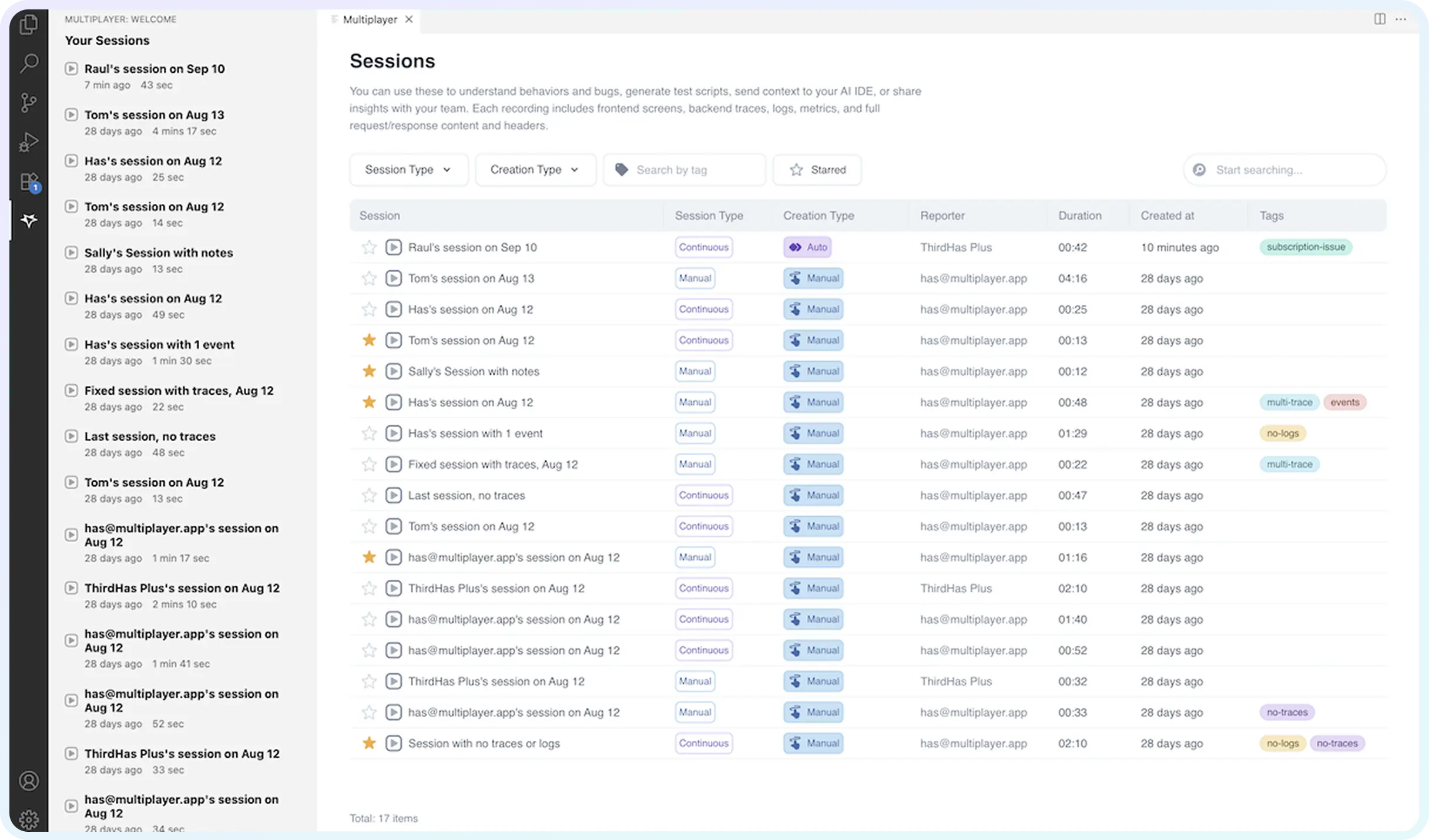The image size is (1429, 840).
Task: Expand the Session Type filter dropdown
Action: pyautogui.click(x=408, y=170)
